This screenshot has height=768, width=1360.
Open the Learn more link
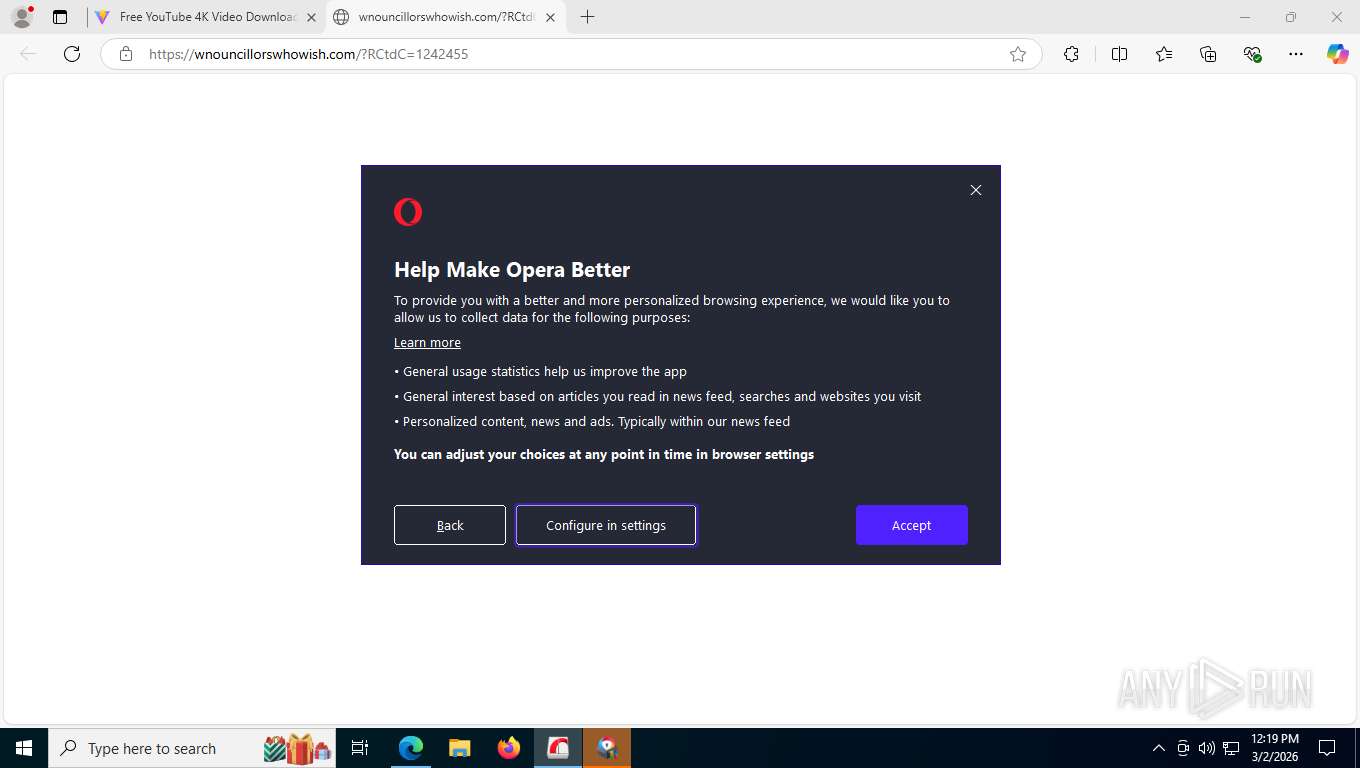coord(427,342)
